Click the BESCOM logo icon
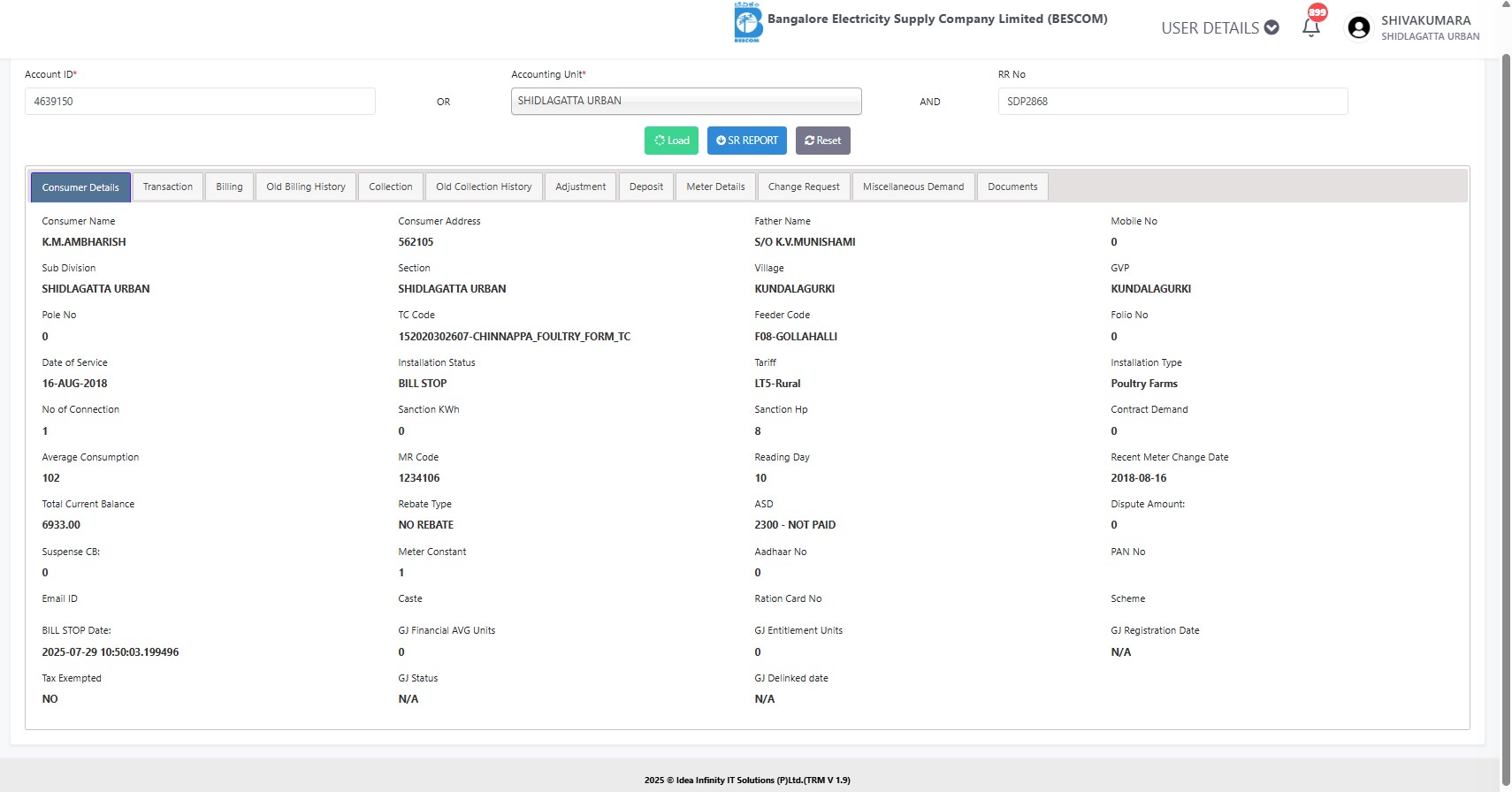Viewport: 1512px width, 792px height. point(747,22)
